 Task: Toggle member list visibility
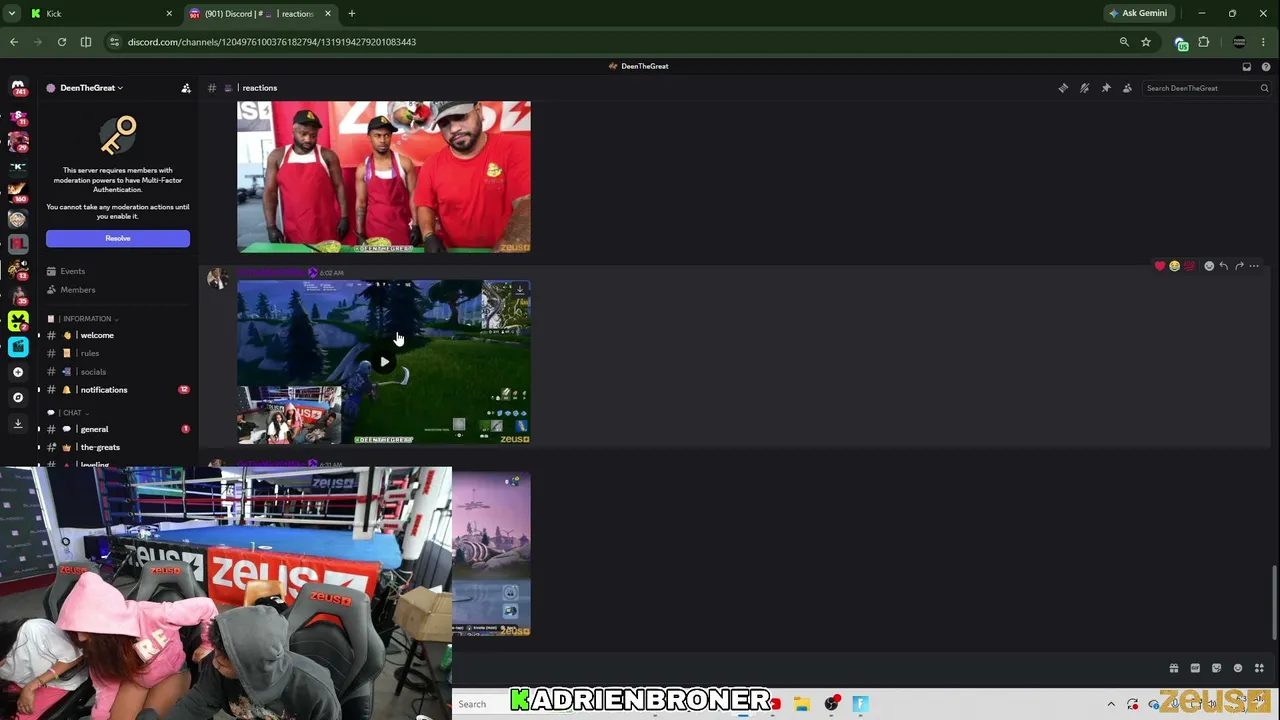click(1127, 88)
